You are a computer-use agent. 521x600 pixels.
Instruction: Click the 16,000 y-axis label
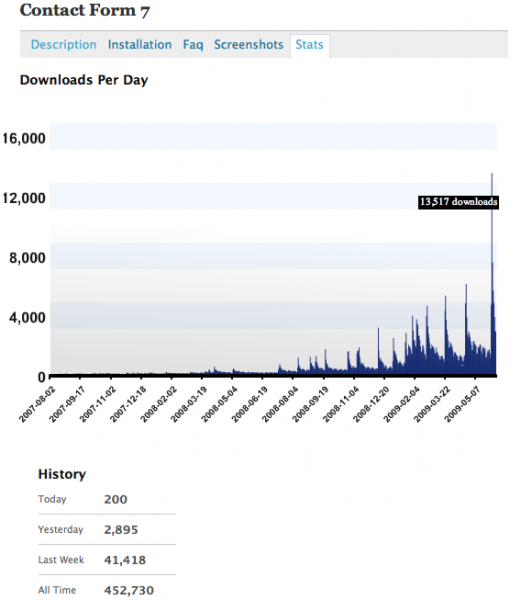[x=24, y=138]
